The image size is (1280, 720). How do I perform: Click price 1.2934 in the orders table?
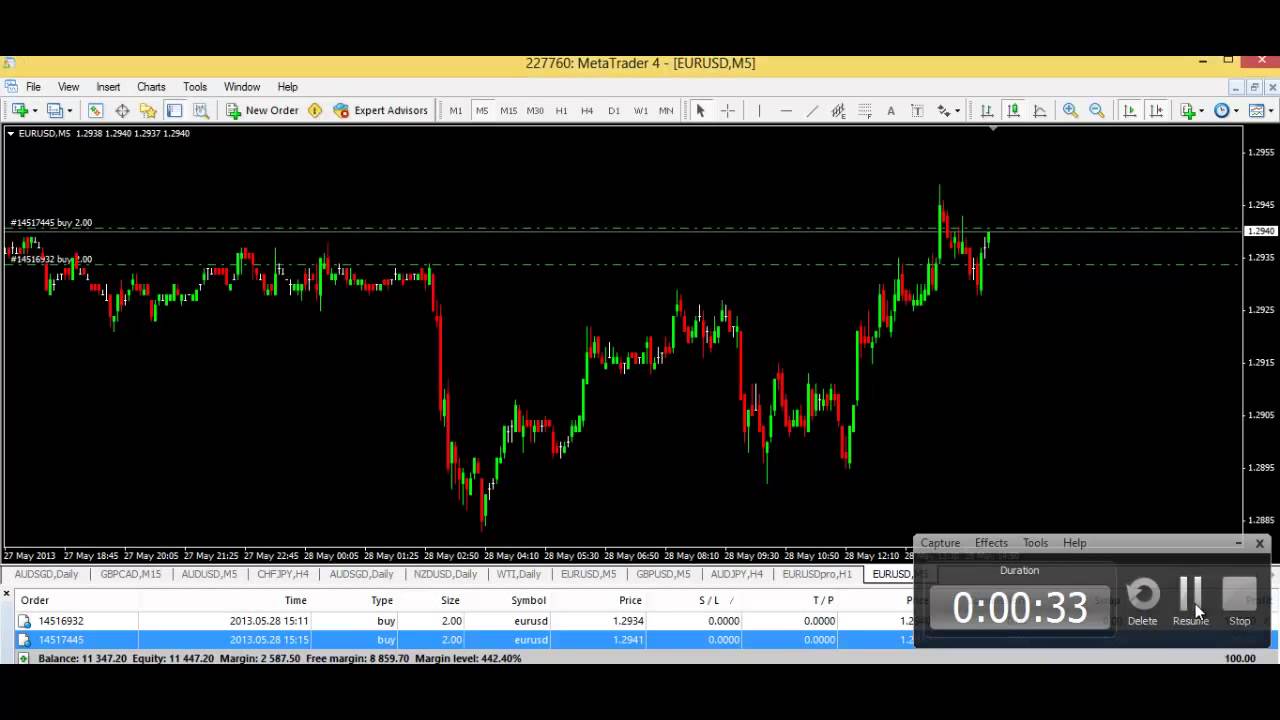pyautogui.click(x=628, y=621)
